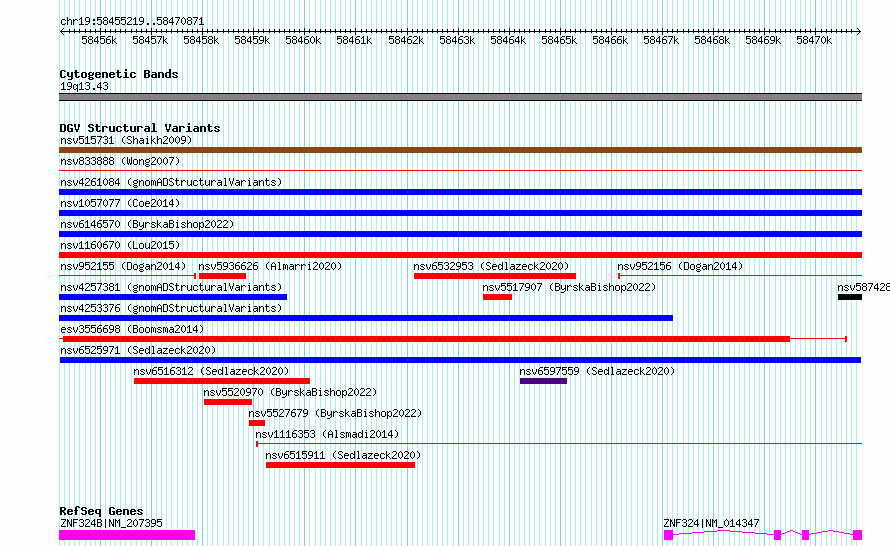Click label nsv6597559 (Sedlazeck2020)
890x546 pixels.
[x=597, y=371]
